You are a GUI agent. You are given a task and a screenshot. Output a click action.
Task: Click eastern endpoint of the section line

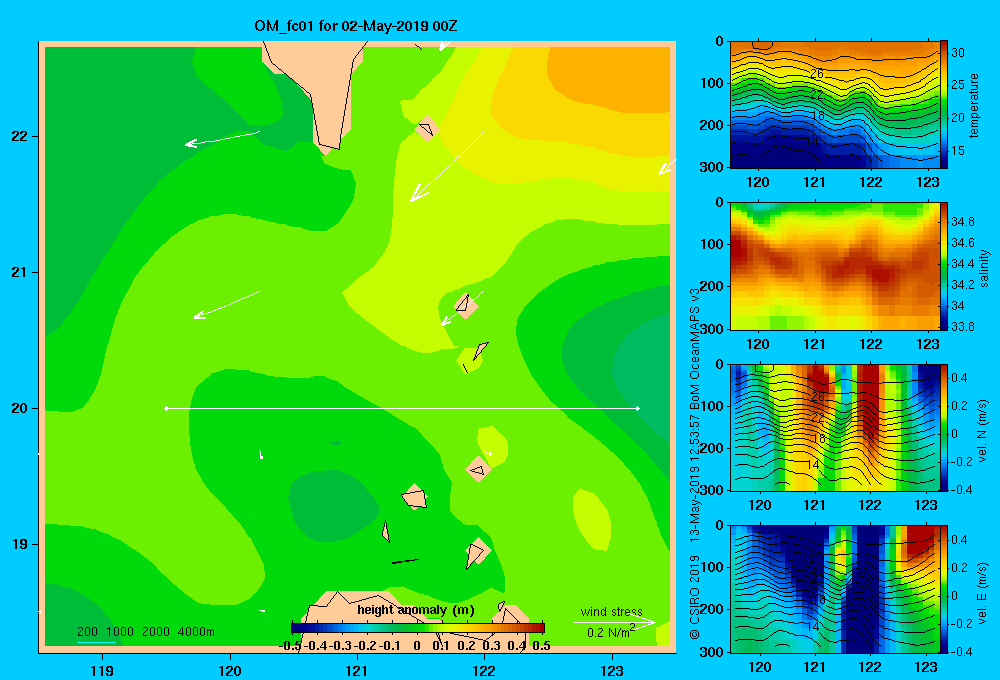(x=638, y=408)
